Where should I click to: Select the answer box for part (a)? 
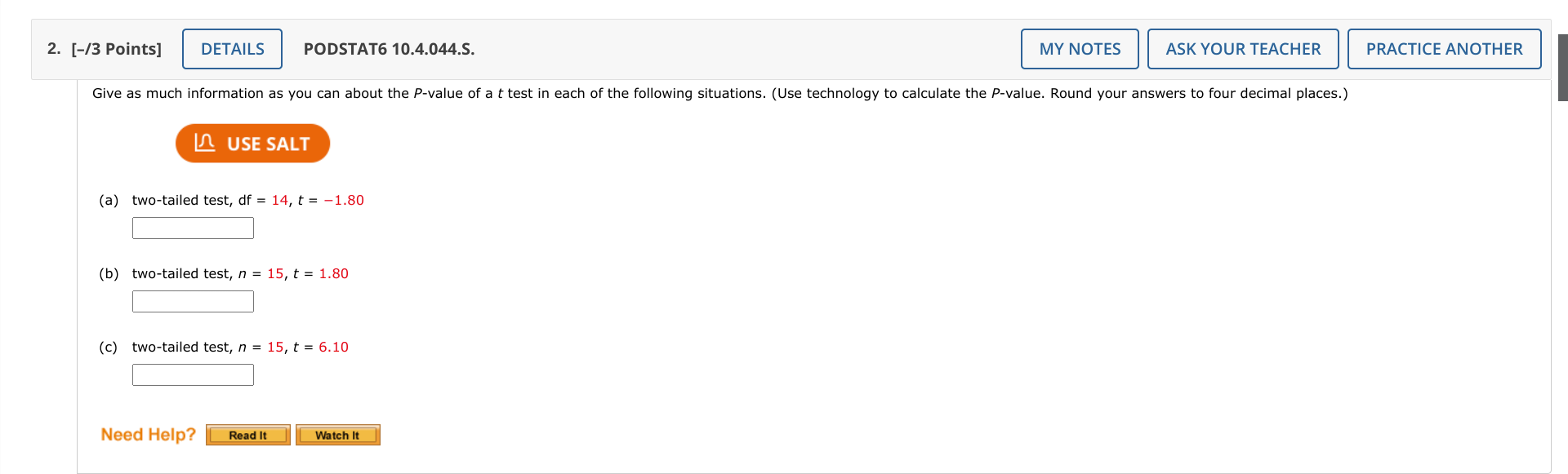[193, 228]
